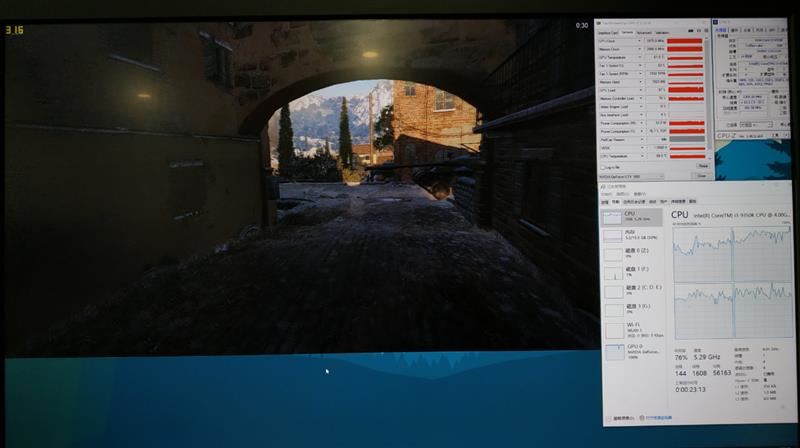The height and width of the screenshot is (448, 800).
Task: Expand the Memory Controller Load dropdown
Action: pos(641,98)
